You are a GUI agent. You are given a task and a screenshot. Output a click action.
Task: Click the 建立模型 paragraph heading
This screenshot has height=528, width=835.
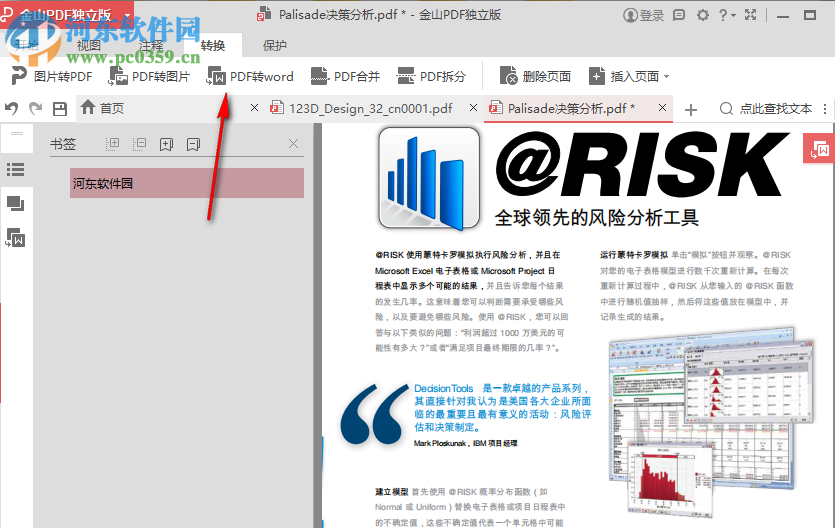391,492
